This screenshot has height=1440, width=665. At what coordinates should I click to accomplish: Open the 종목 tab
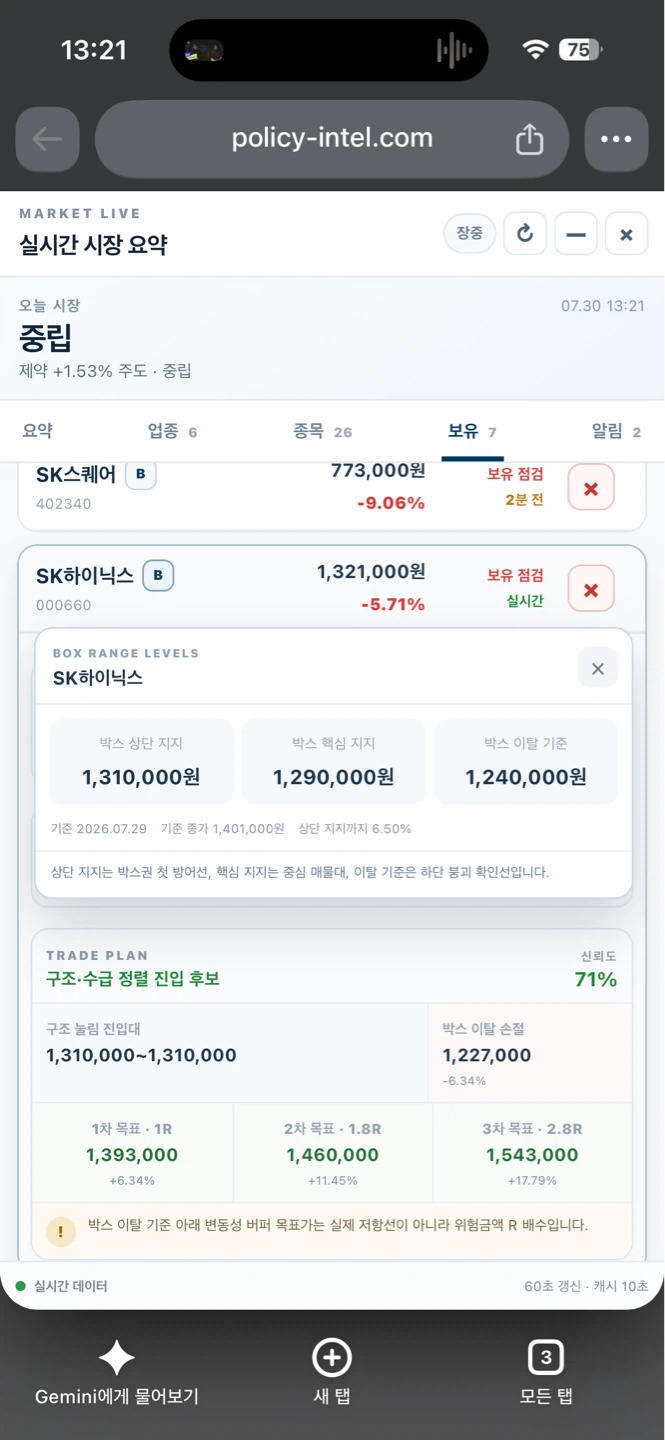tap(322, 431)
